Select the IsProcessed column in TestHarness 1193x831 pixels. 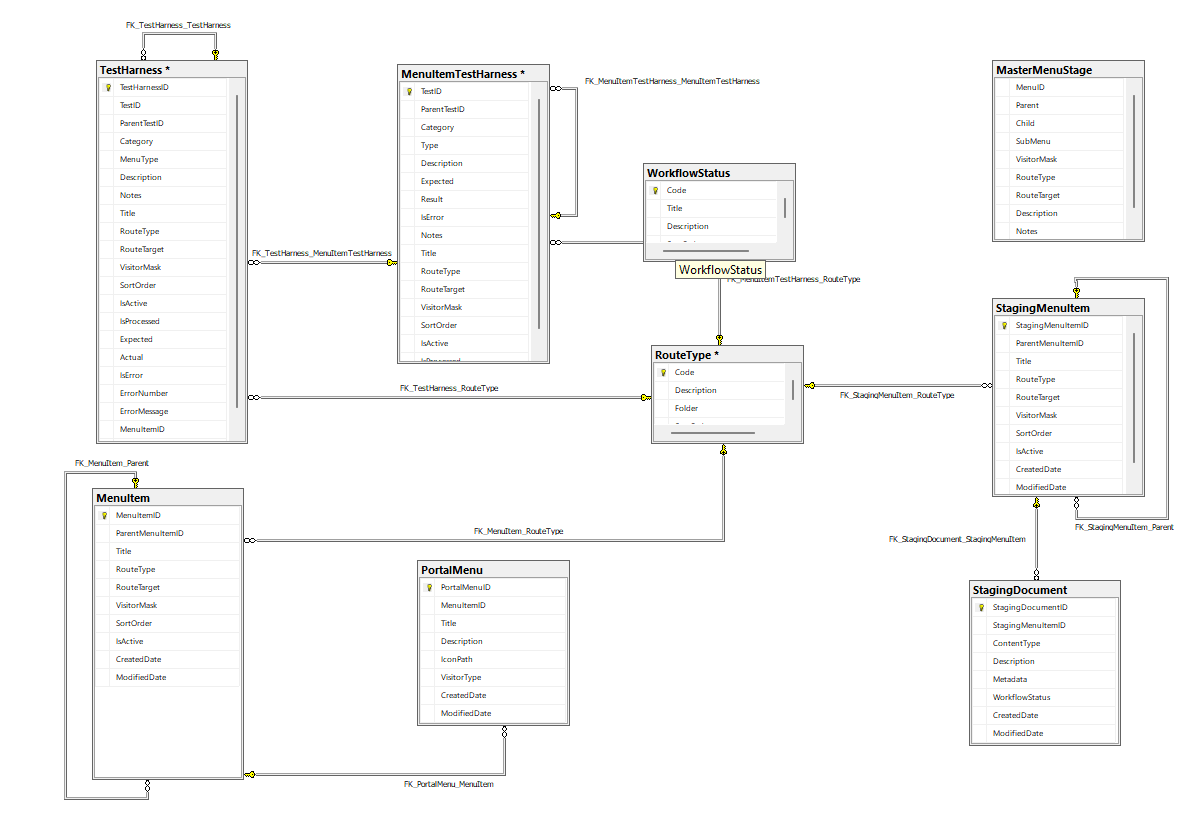pos(164,322)
